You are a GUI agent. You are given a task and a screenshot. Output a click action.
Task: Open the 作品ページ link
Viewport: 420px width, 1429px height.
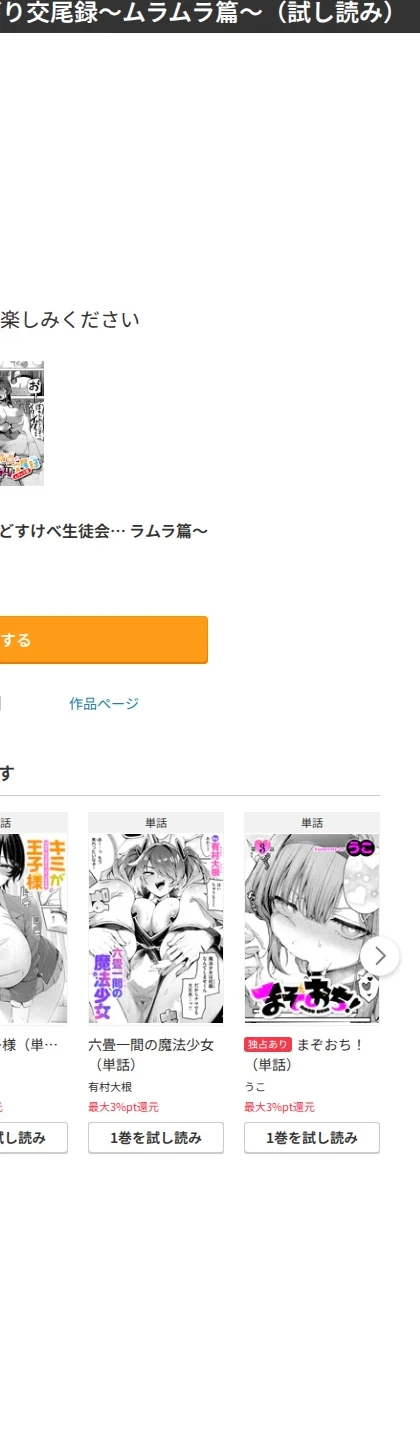[x=104, y=704]
